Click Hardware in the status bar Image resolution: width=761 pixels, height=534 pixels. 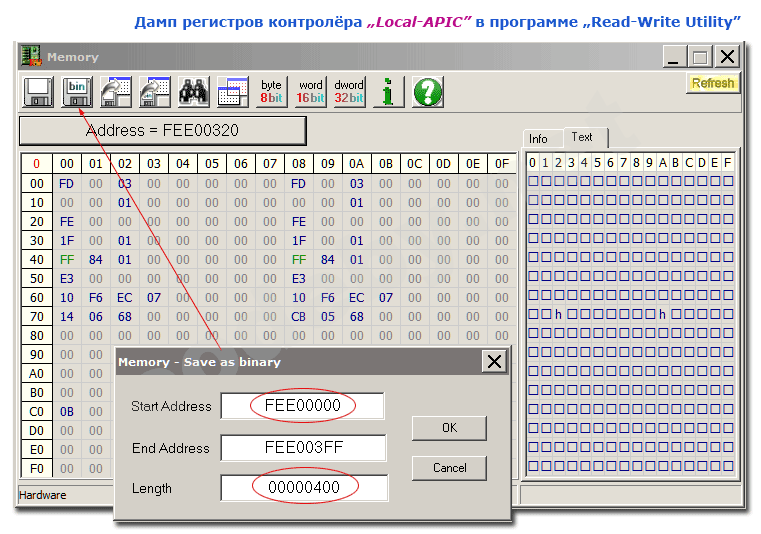(x=43, y=495)
